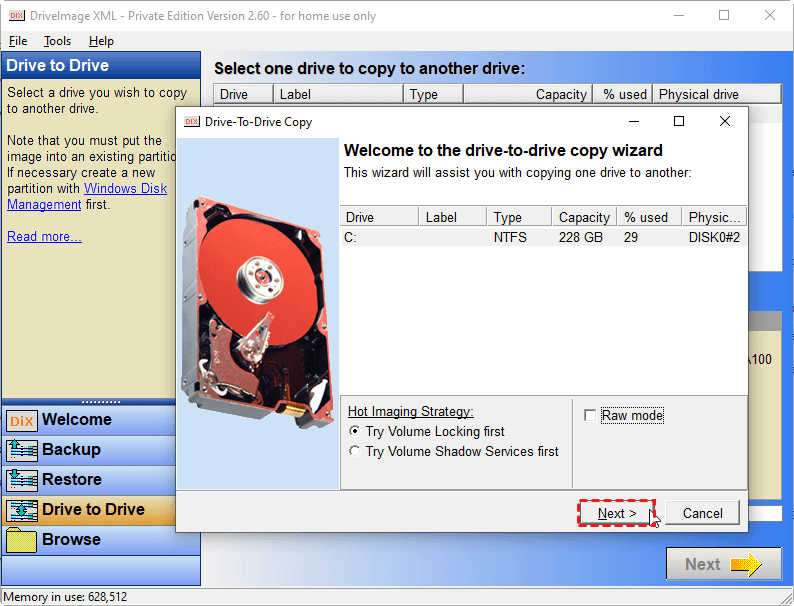The image size is (794, 606).
Task: Click the Drive to Drive icon
Action: 21,511
